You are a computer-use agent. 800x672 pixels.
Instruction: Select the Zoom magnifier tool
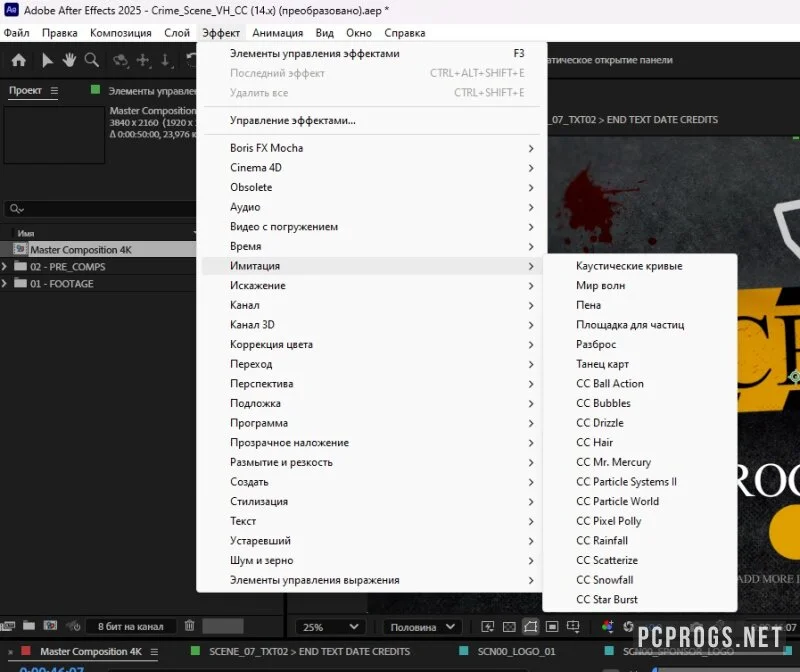click(x=92, y=60)
